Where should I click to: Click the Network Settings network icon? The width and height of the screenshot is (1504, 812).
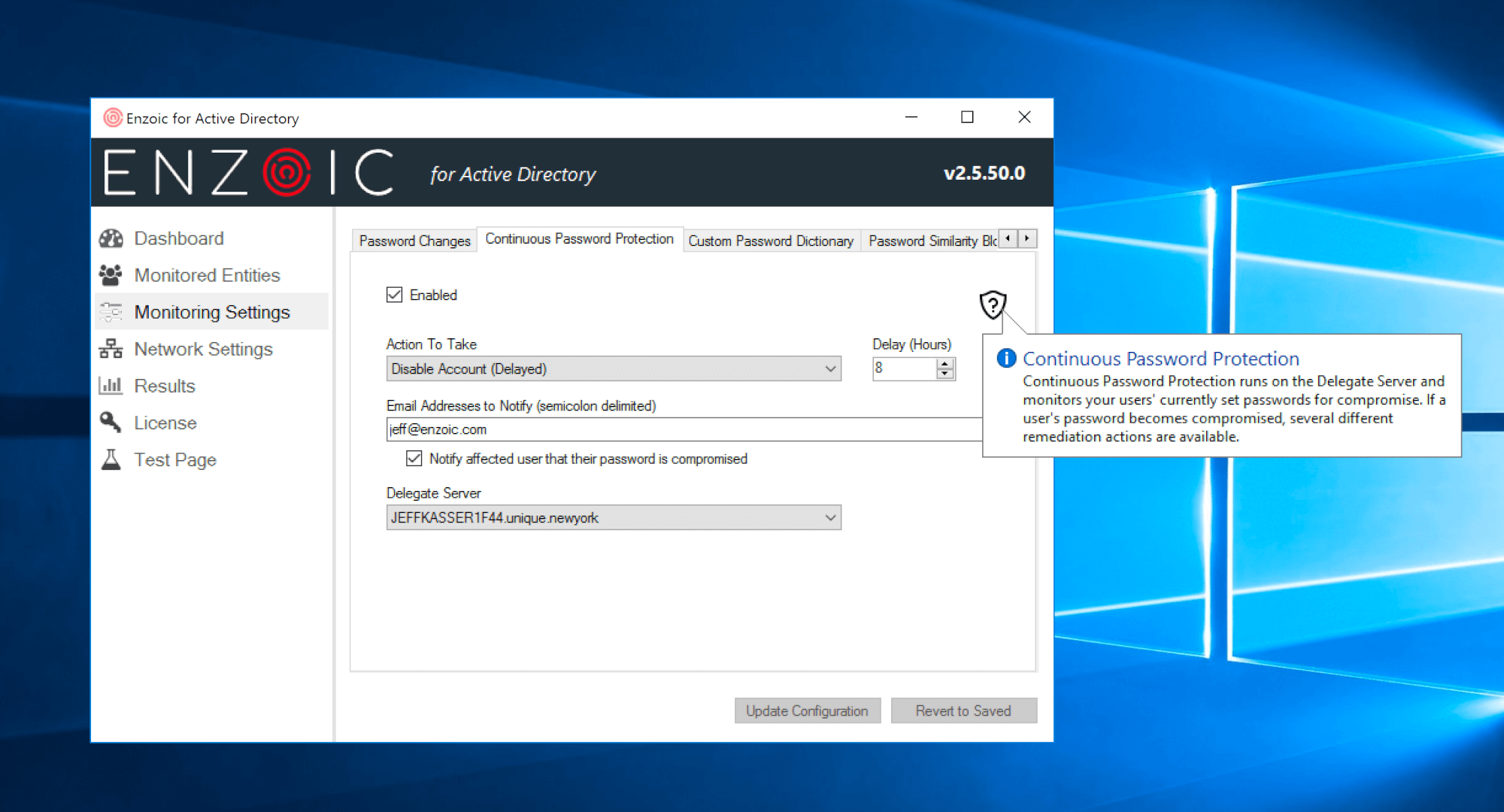[111, 349]
